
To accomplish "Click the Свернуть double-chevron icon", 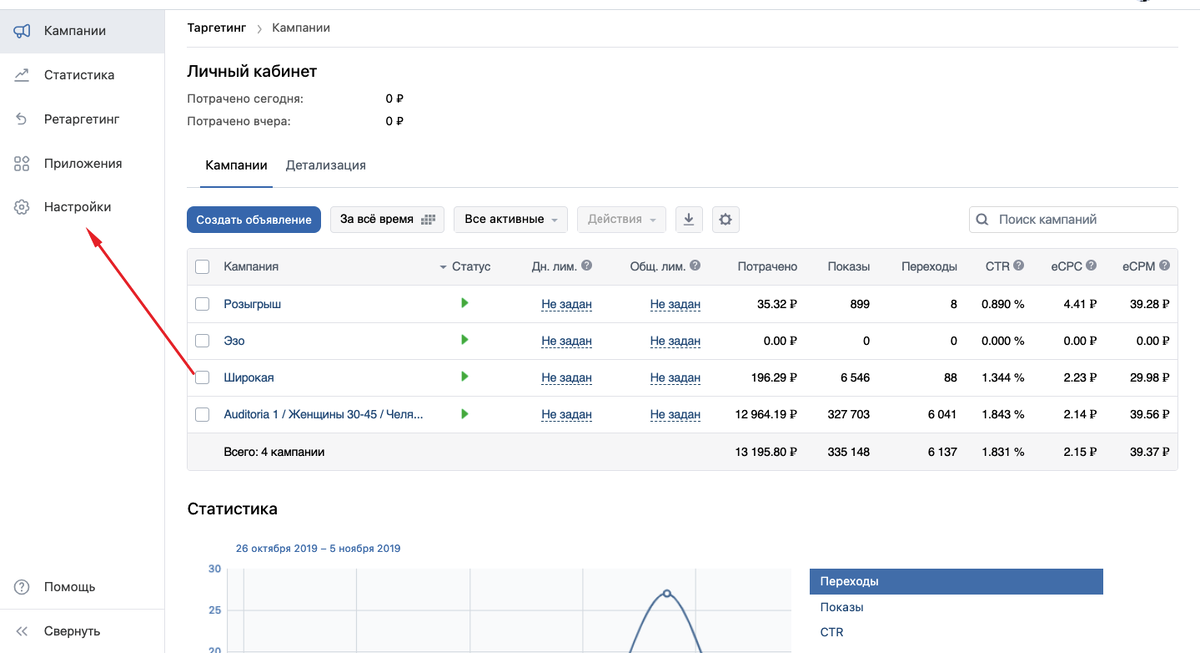I will tap(21, 631).
